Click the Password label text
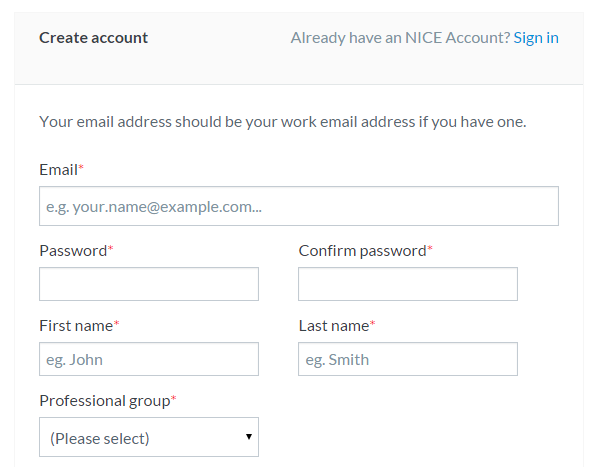This screenshot has height=467, width=600. pyautogui.click(x=72, y=250)
